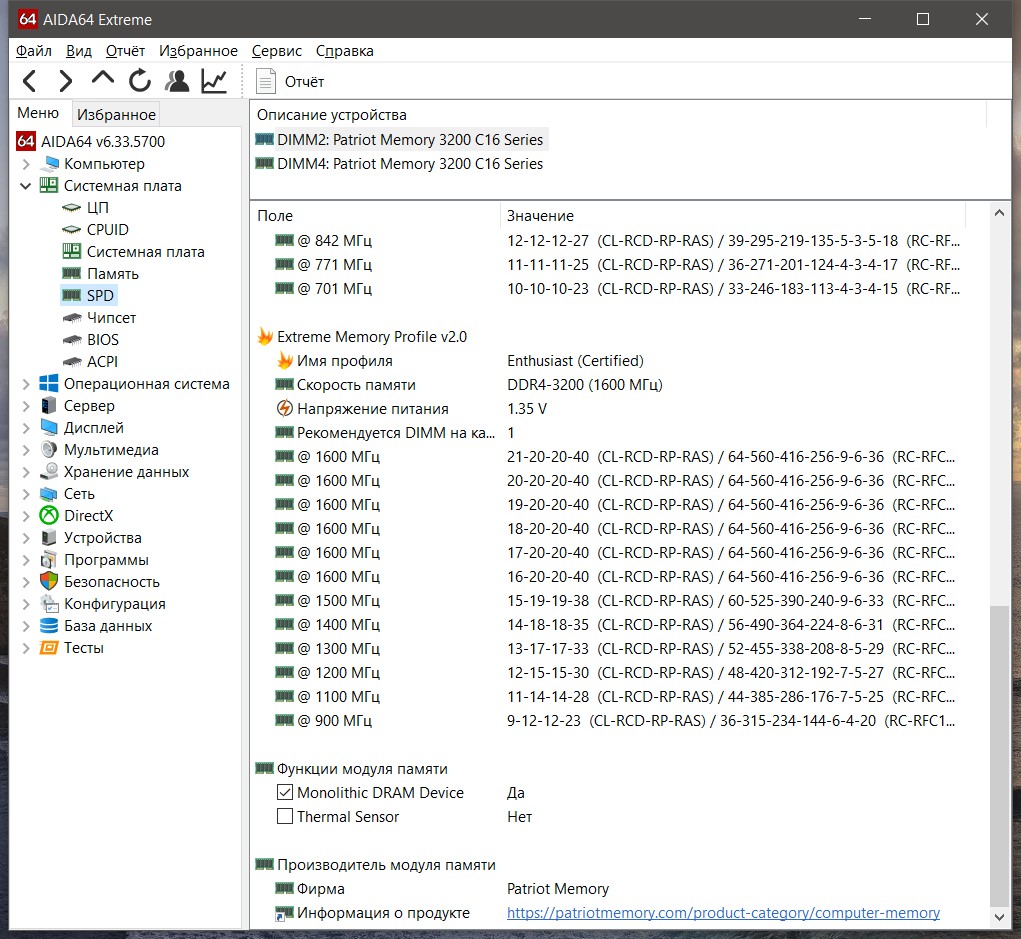Open the user feedback toolbar icon
This screenshot has width=1021, height=939.
click(x=177, y=81)
